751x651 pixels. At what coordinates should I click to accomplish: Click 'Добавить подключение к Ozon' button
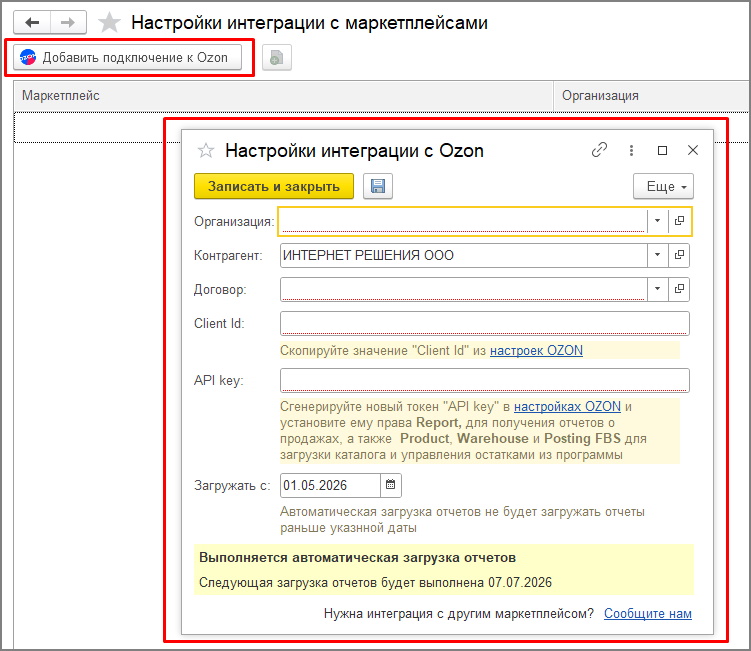[x=127, y=57]
